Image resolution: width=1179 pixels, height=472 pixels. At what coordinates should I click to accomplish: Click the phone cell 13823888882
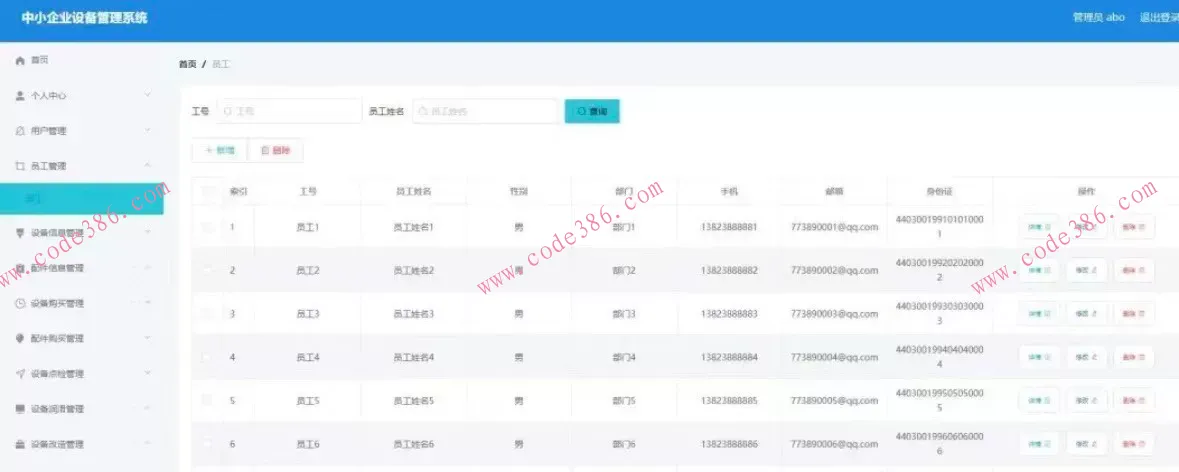click(729, 270)
